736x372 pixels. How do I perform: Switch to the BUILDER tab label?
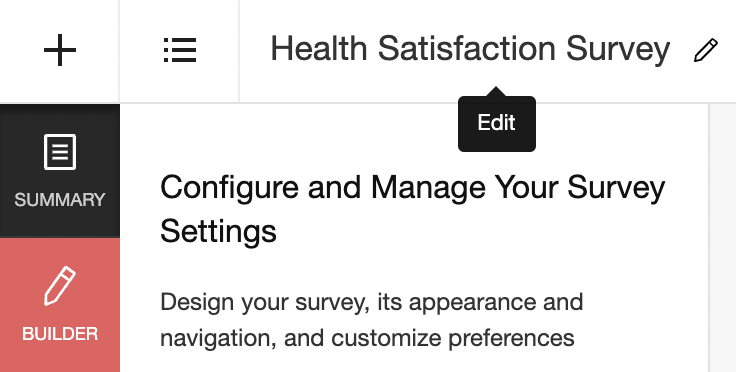tap(60, 334)
